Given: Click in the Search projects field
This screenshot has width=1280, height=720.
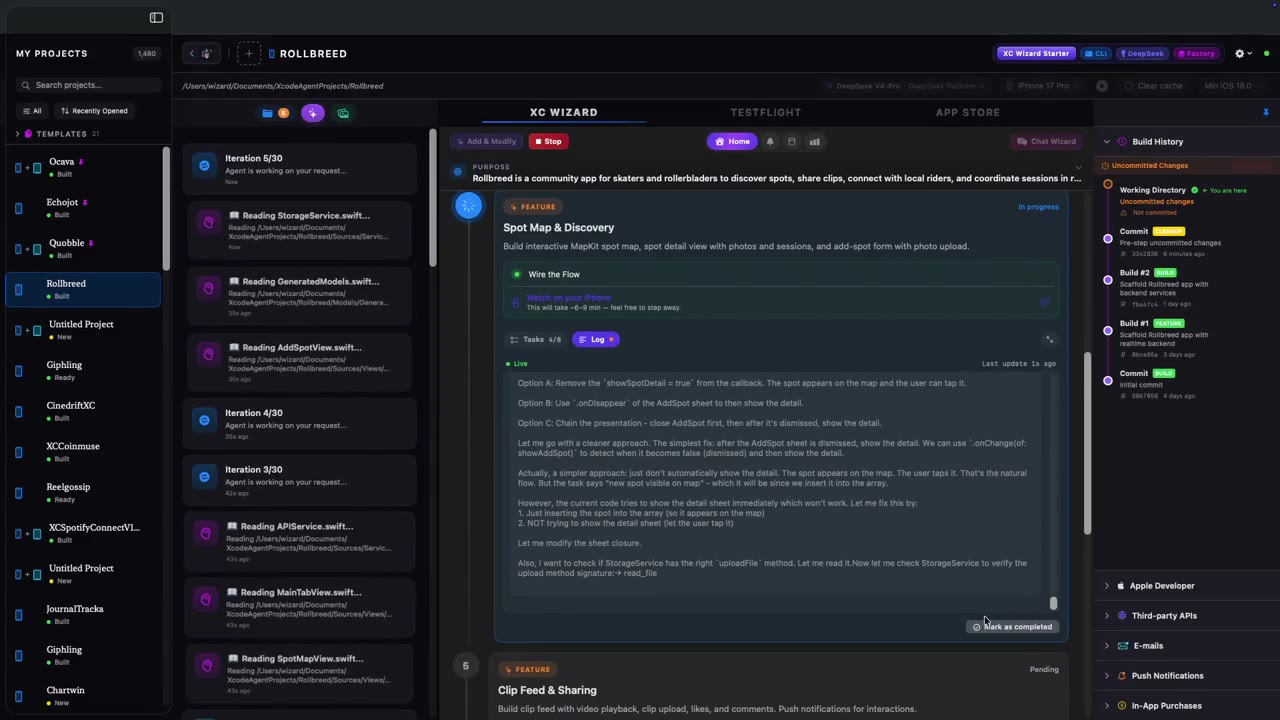Looking at the screenshot, I should [88, 85].
